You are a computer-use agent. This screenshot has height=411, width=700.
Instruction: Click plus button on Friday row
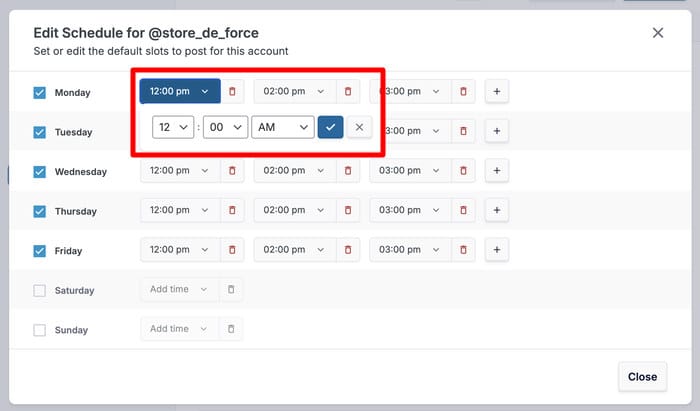pos(497,250)
